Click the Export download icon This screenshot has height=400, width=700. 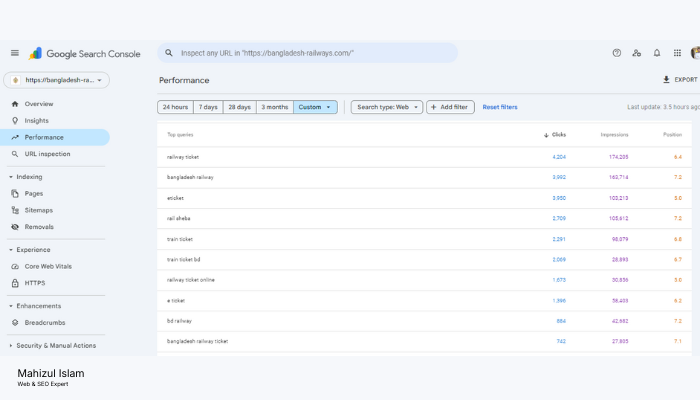(666, 79)
